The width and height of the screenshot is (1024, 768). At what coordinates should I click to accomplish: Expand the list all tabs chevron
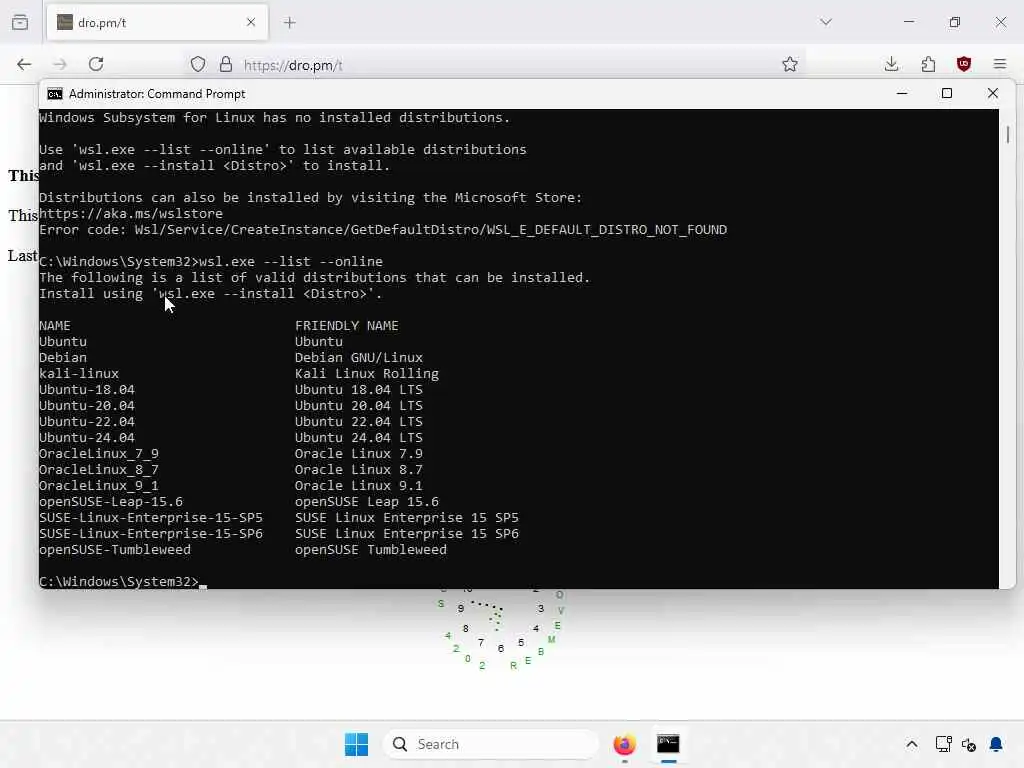coord(826,22)
